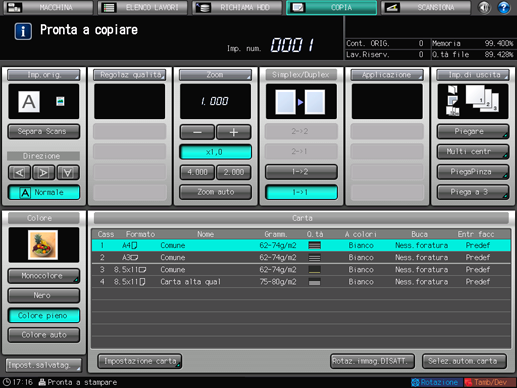Click the Carta panel header
Screen dimensions: 517x388
point(301,218)
